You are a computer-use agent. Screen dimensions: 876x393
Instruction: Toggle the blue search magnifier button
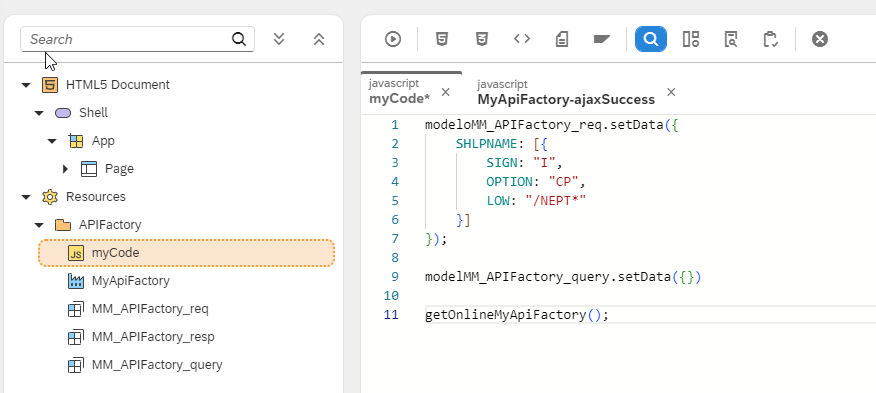651,39
